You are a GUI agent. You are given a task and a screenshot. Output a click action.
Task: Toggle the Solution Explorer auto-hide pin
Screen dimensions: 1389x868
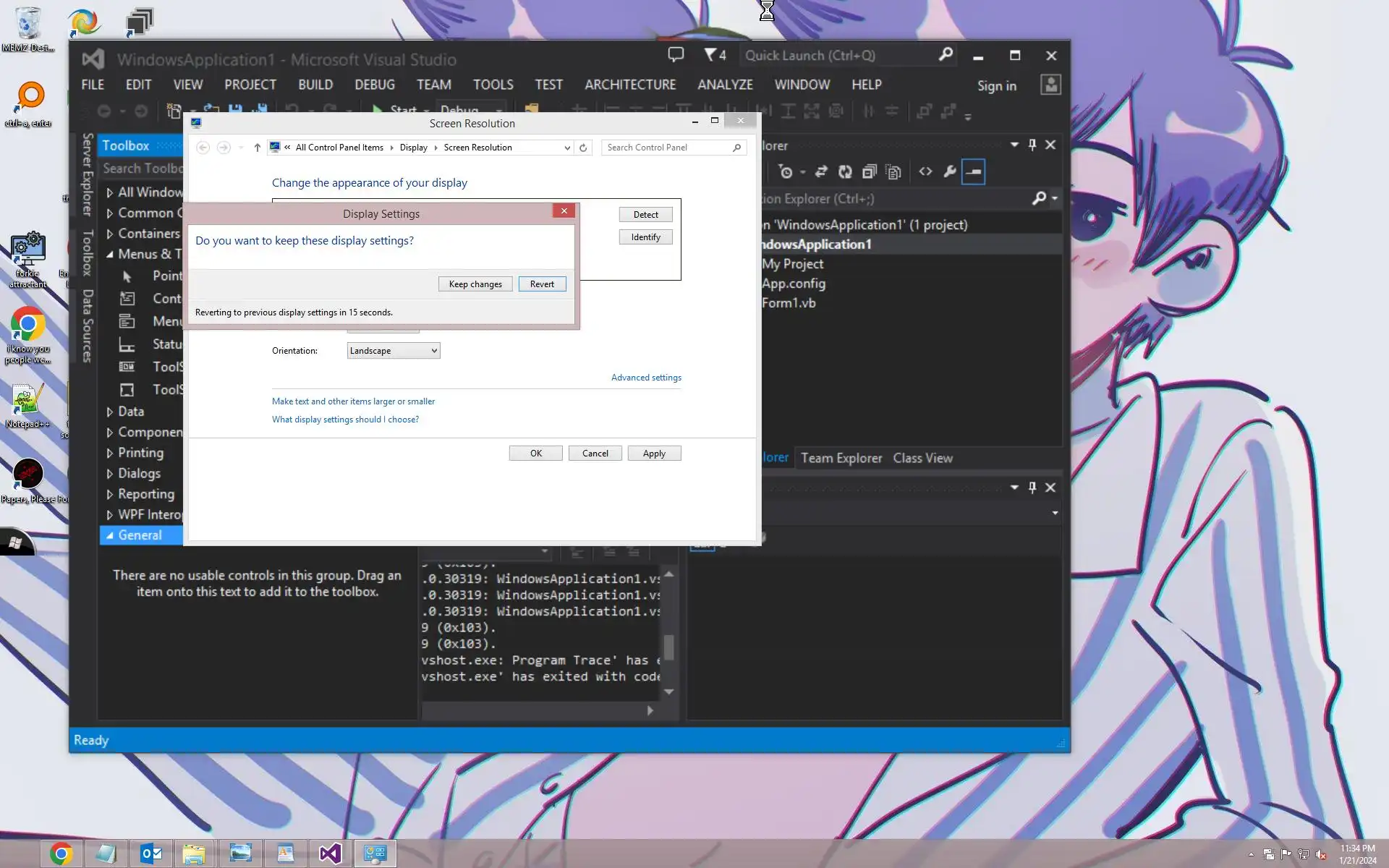(1032, 145)
